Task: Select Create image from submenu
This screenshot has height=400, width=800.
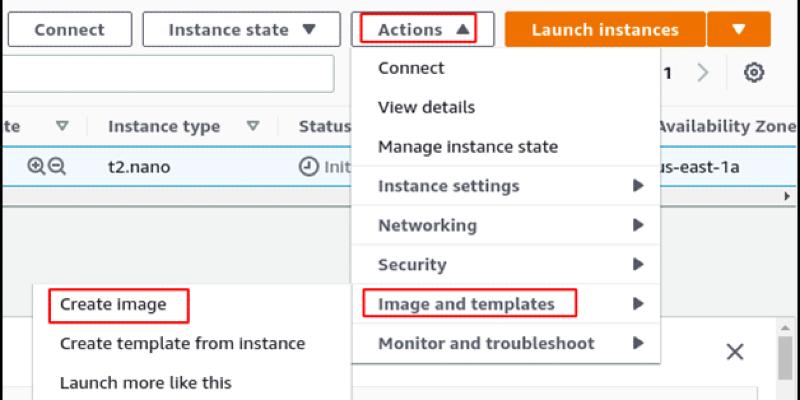Action: click(x=113, y=303)
